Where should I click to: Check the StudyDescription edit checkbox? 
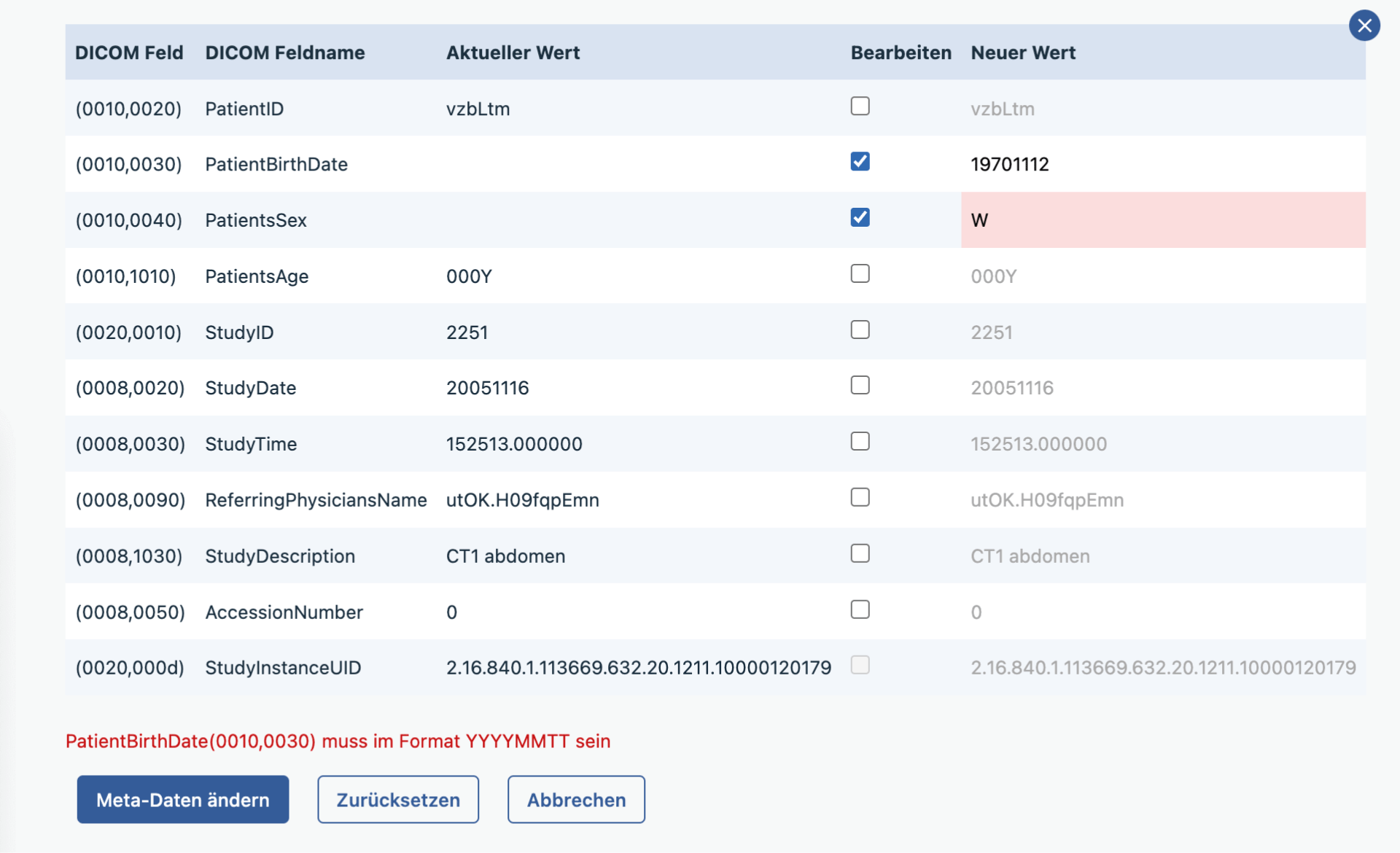860,554
